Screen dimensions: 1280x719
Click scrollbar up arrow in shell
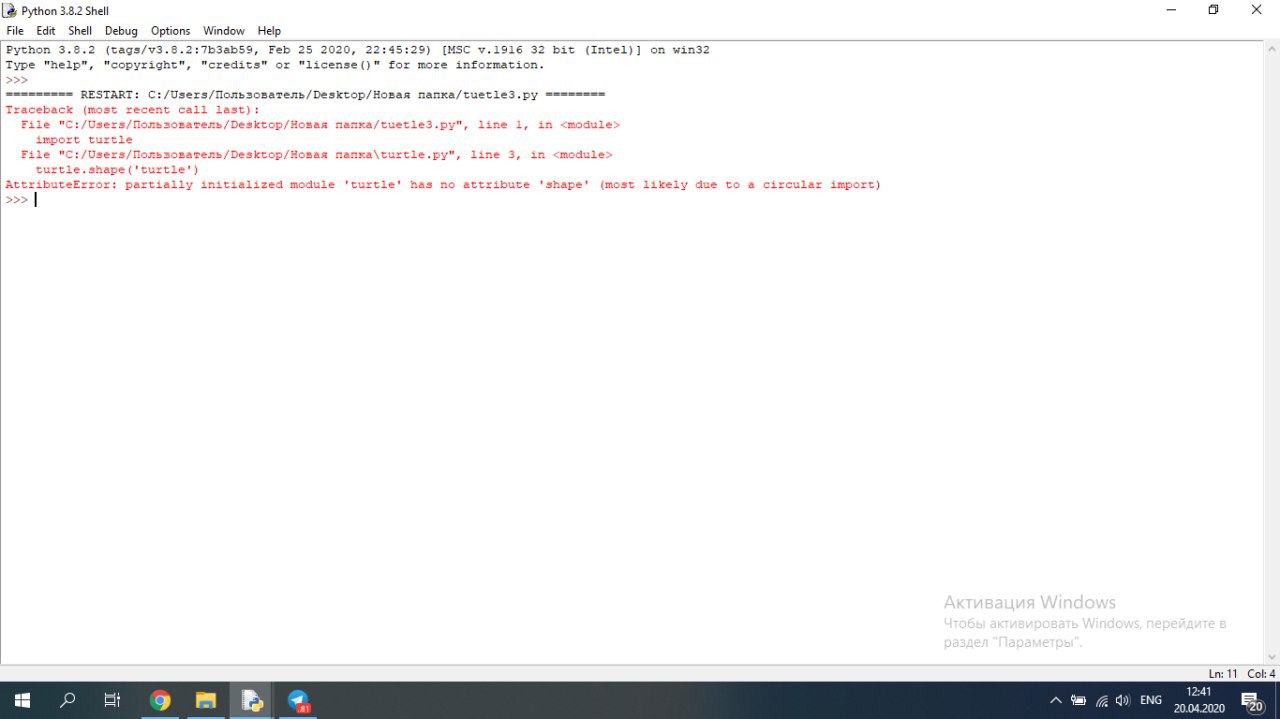[x=1271, y=48]
